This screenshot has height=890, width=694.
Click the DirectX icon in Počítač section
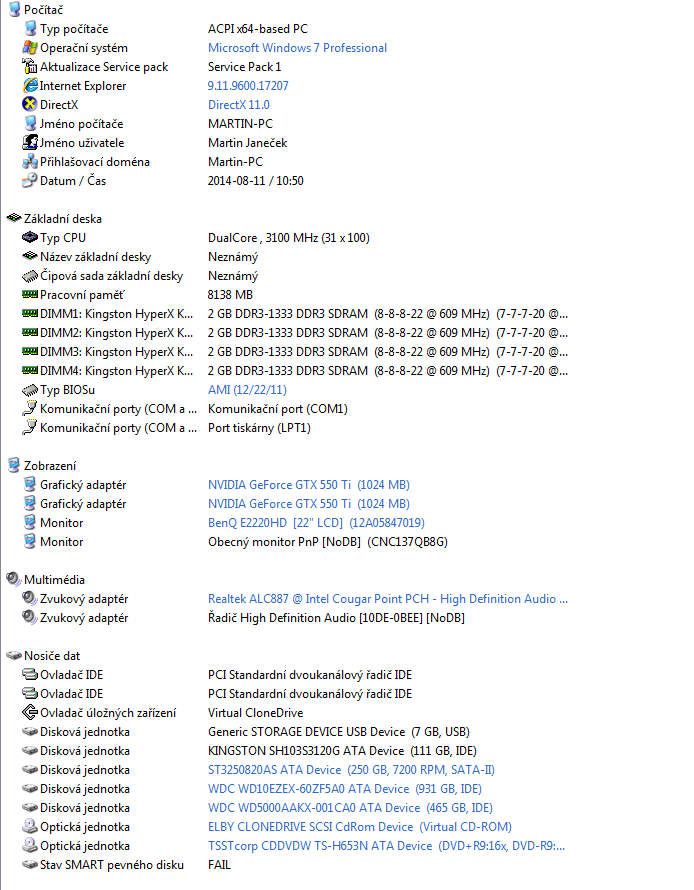(30, 105)
